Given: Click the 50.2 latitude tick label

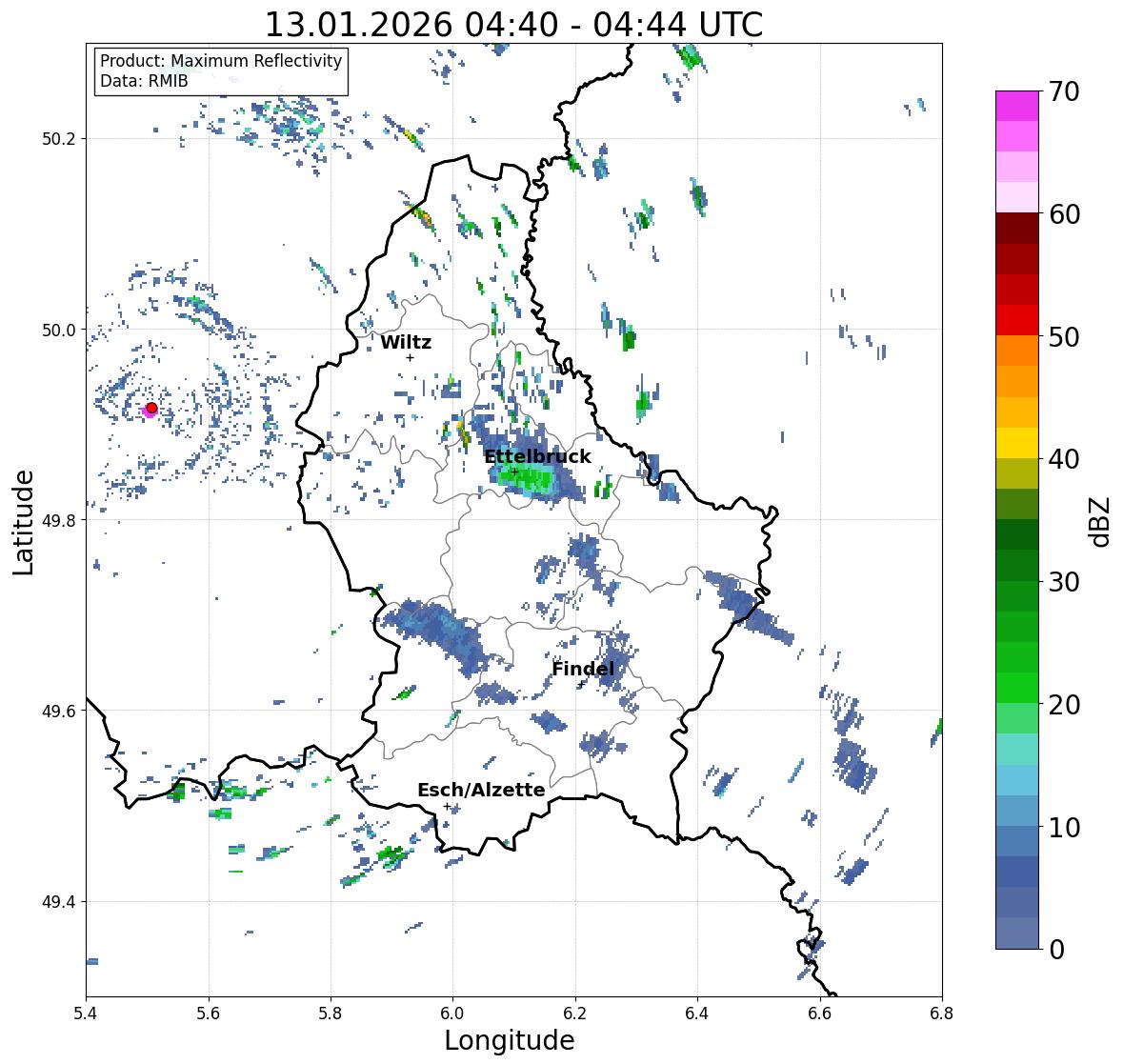Looking at the screenshot, I should point(59,139).
